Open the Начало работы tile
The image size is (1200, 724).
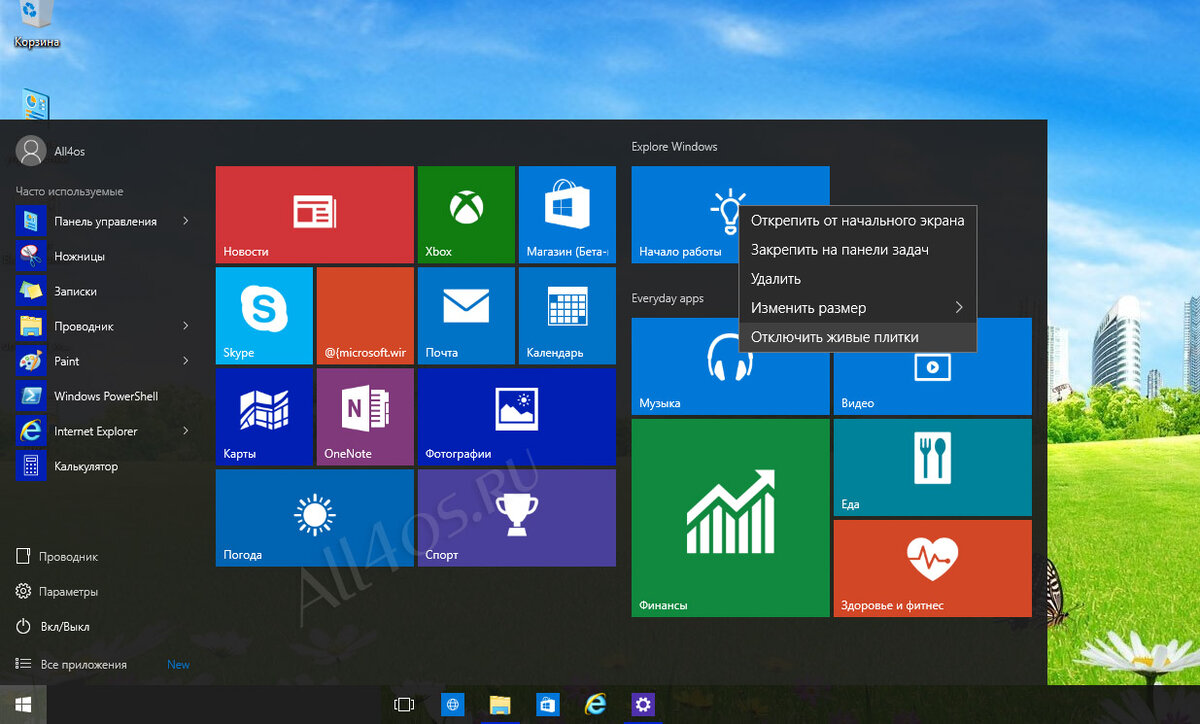pos(685,214)
